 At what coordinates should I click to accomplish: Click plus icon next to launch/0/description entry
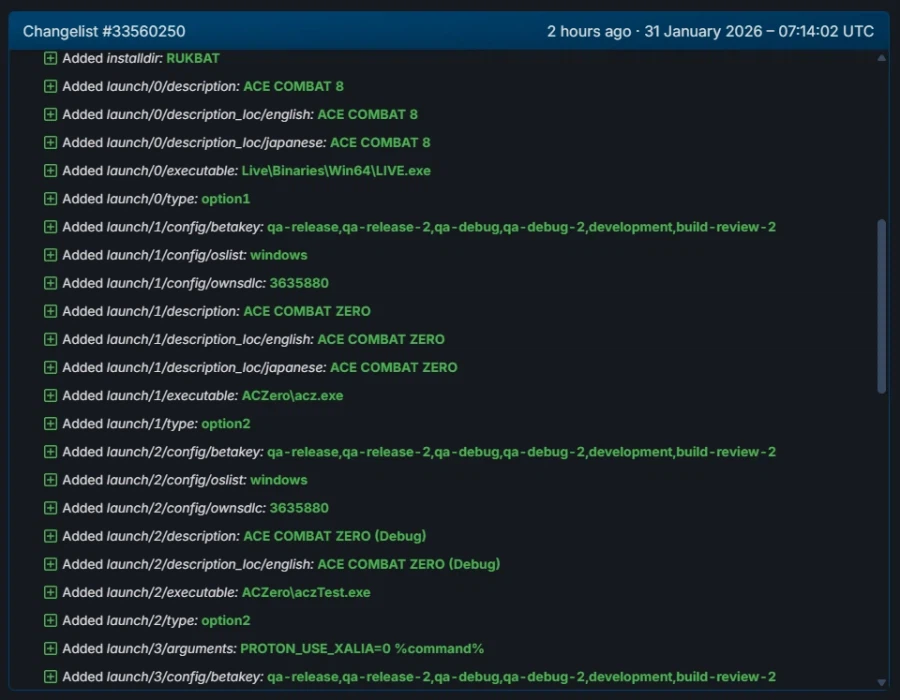tap(50, 87)
